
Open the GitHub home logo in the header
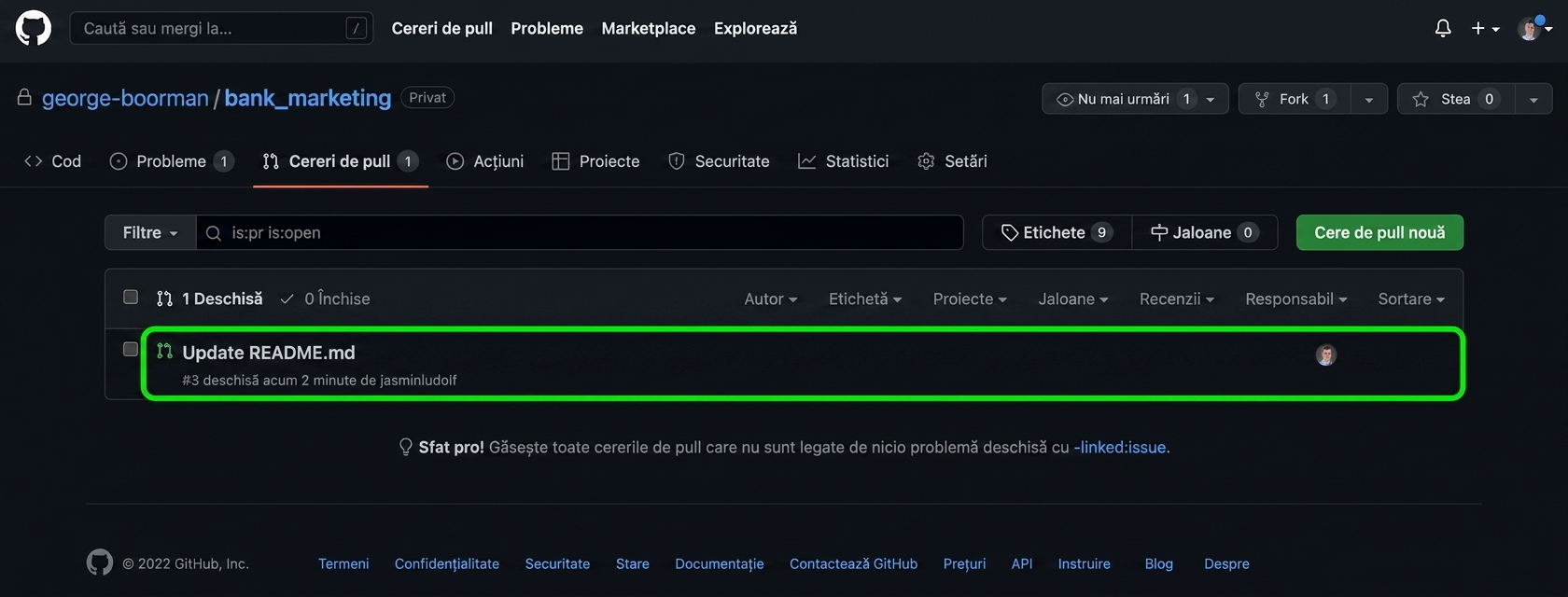(34, 28)
